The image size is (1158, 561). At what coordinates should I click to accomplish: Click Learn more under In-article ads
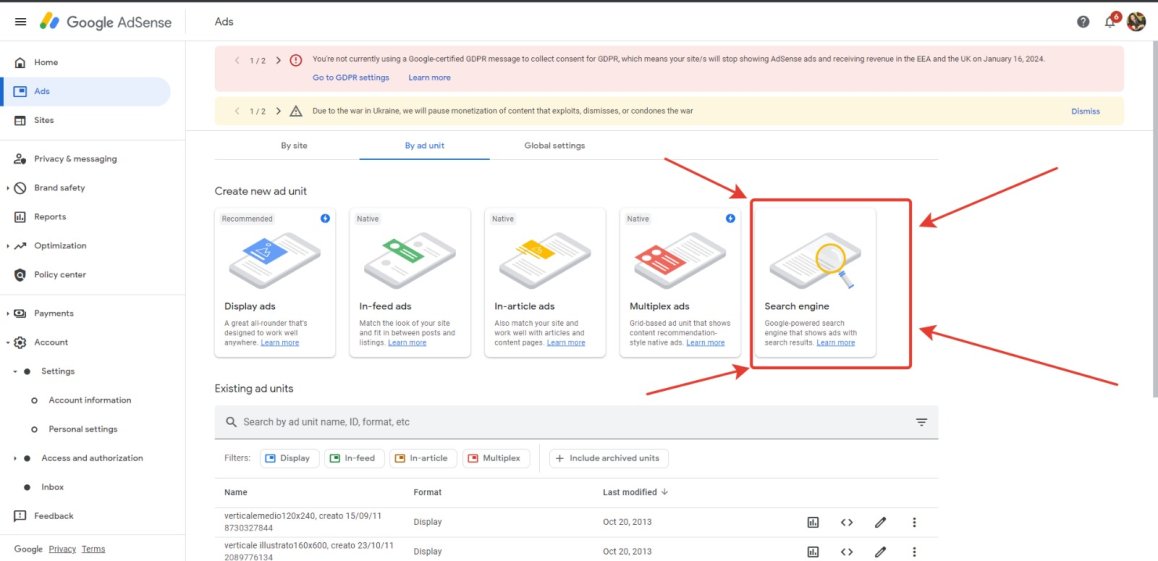[x=566, y=343]
